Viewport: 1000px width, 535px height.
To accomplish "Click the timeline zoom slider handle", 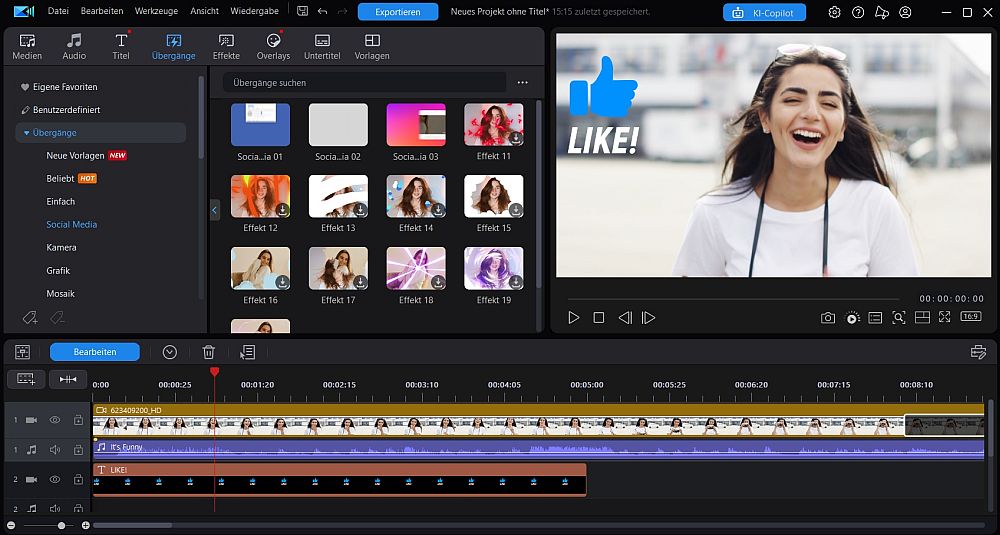I will point(61,525).
